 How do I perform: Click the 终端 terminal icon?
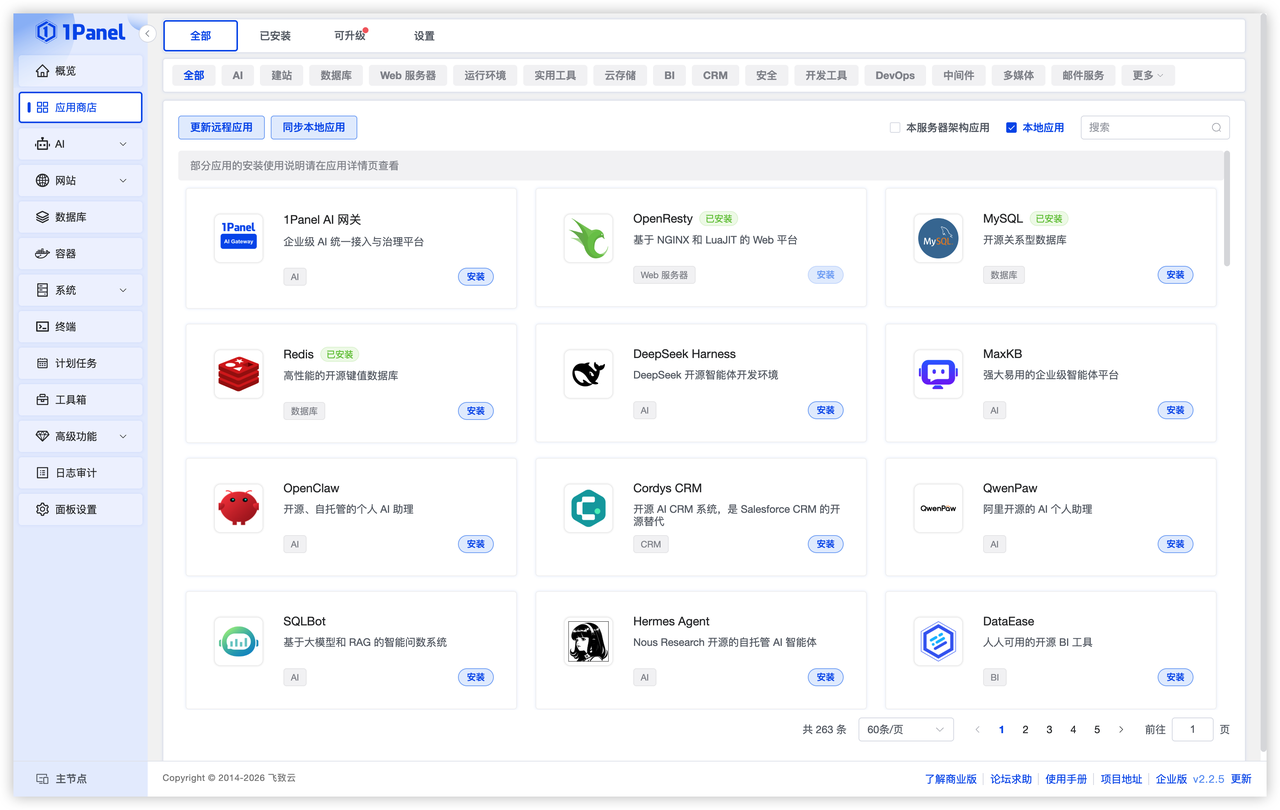pyautogui.click(x=42, y=326)
